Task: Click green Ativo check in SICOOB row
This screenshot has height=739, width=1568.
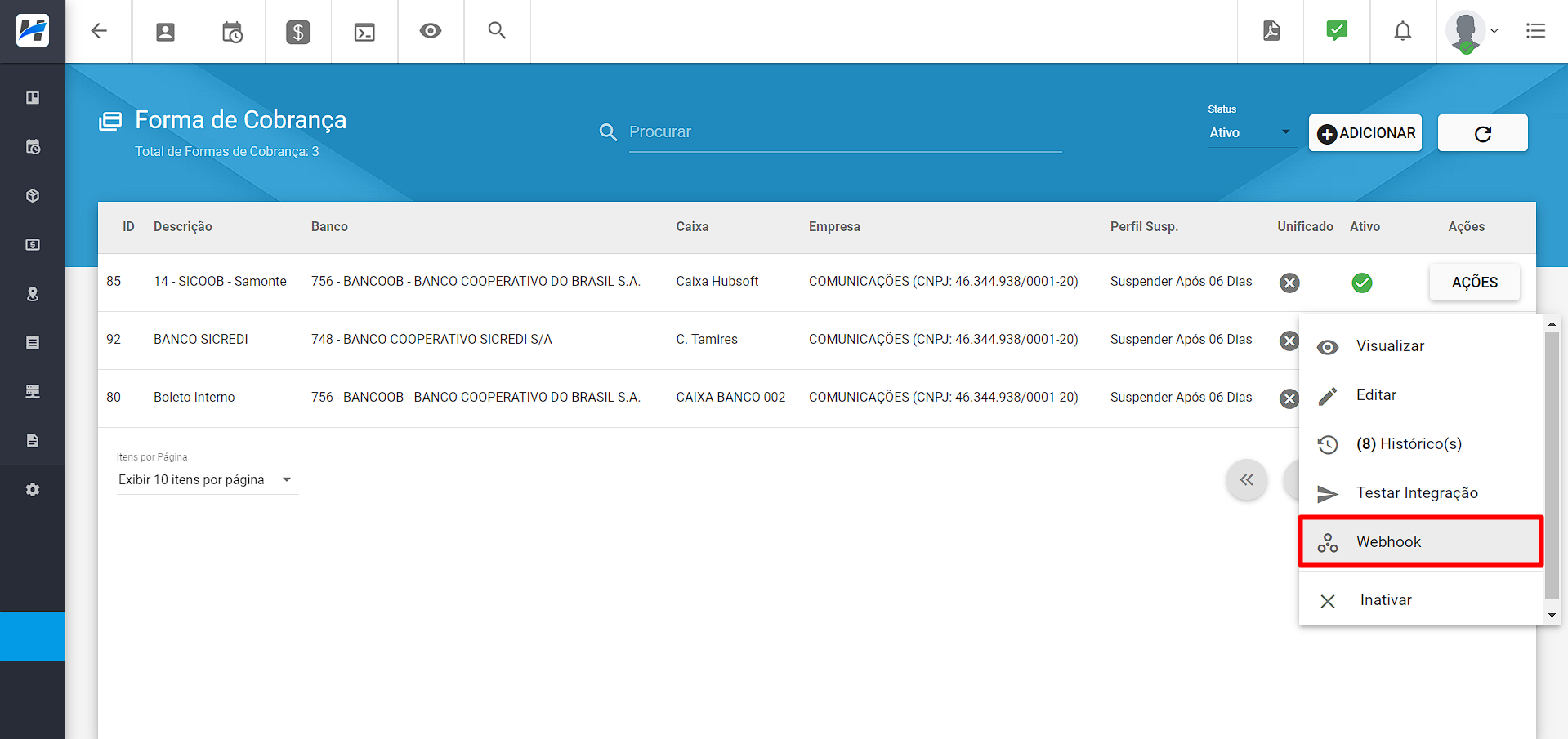Action: tap(1362, 283)
